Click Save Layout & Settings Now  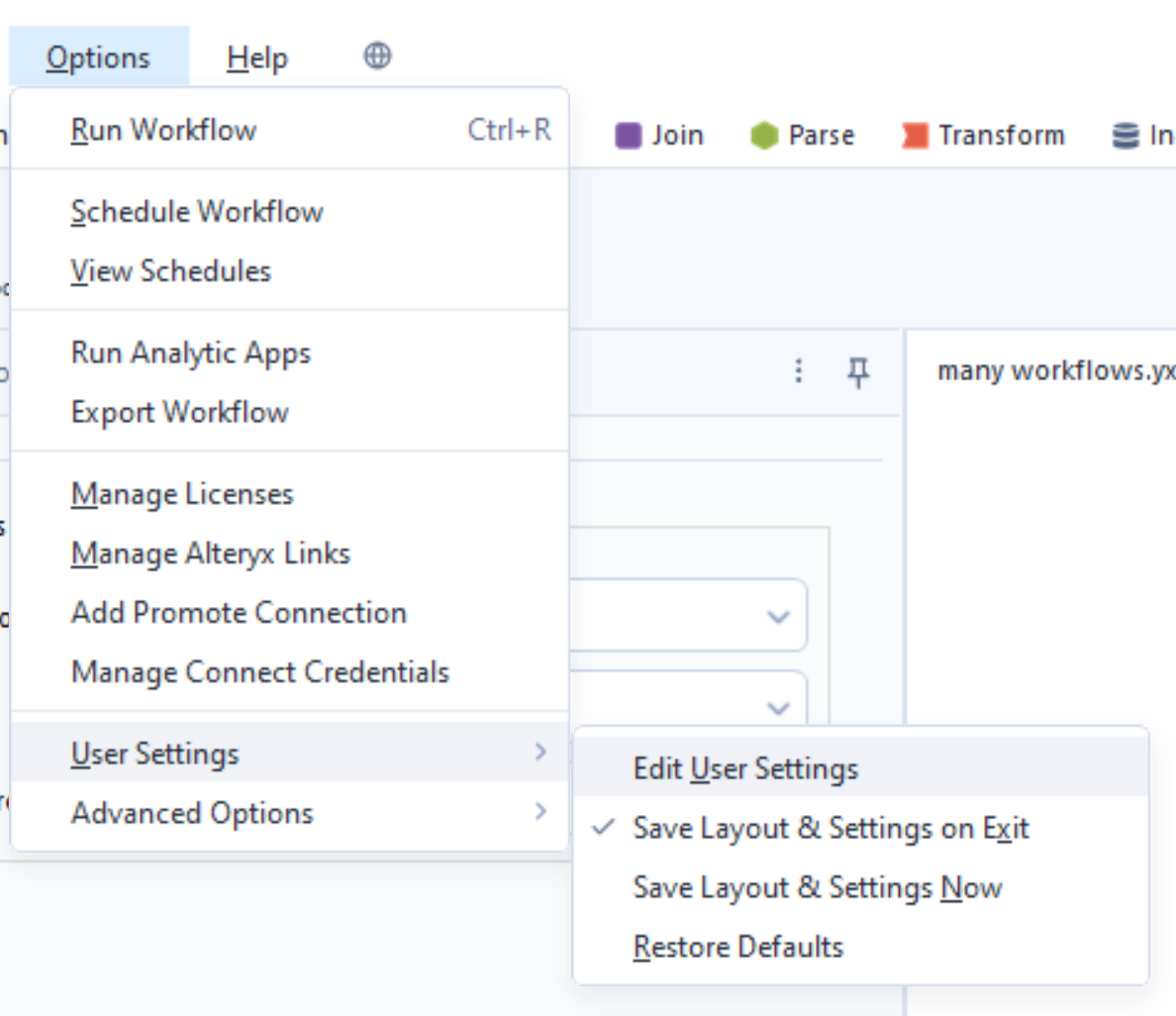pos(817,887)
